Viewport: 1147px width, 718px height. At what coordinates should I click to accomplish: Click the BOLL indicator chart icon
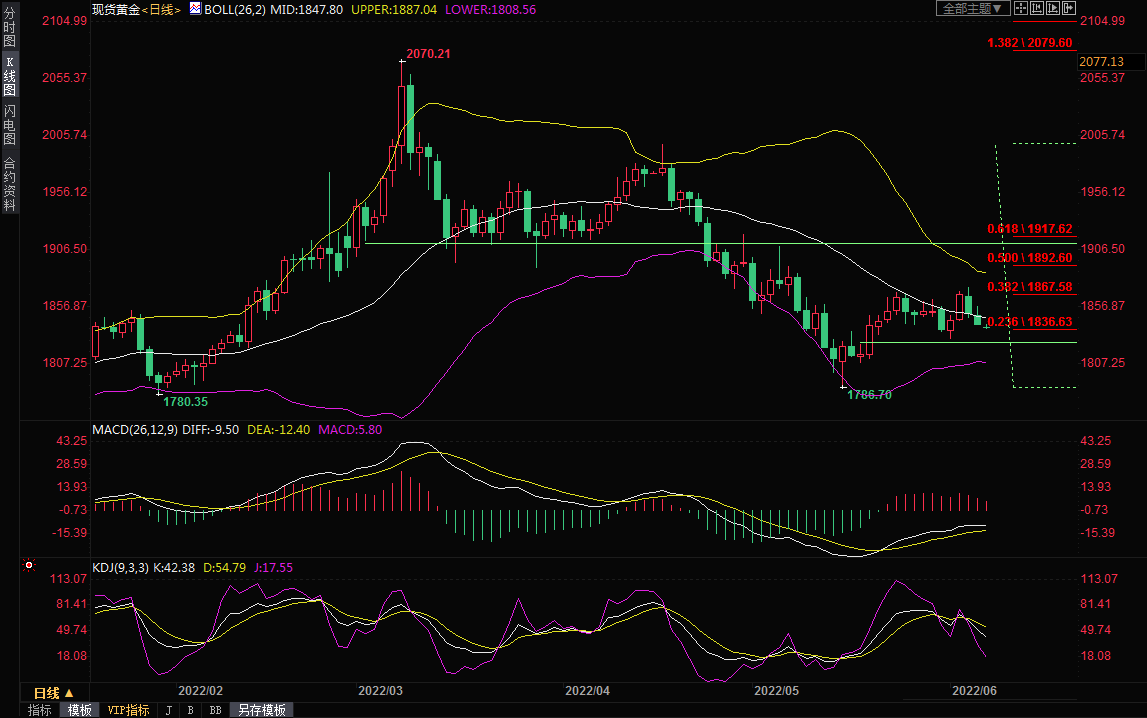click(x=195, y=9)
